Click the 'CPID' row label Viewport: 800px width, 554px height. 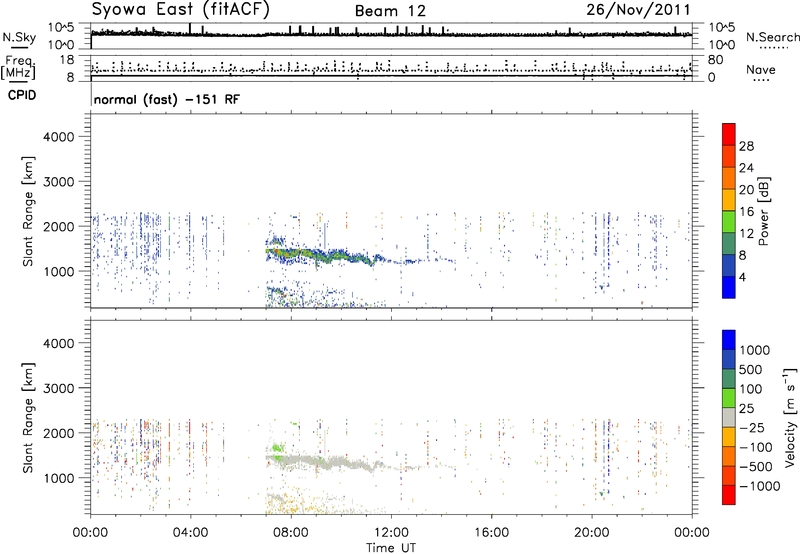22,95
